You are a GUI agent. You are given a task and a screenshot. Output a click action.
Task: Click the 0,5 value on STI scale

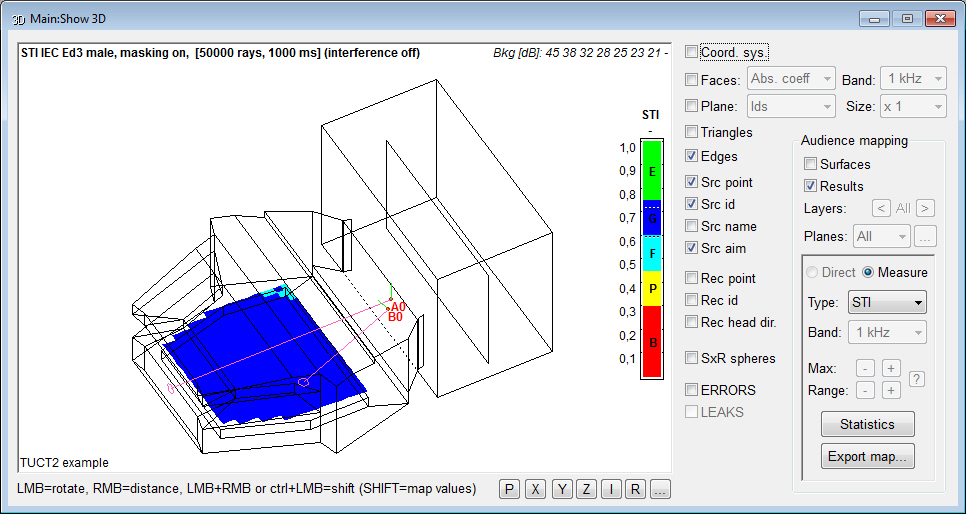pos(627,264)
